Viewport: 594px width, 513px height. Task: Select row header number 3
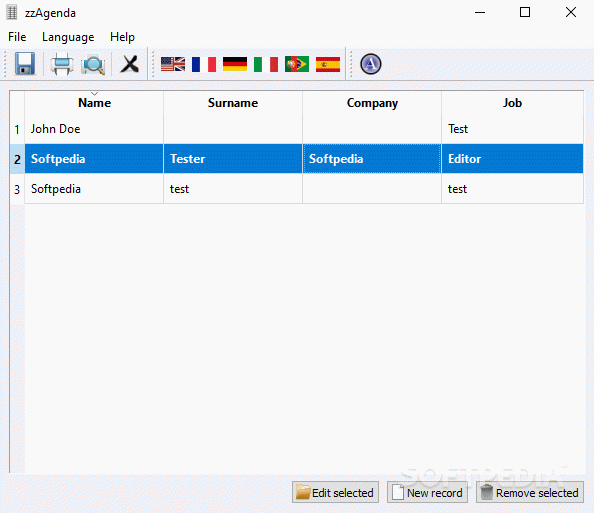[x=17, y=189]
